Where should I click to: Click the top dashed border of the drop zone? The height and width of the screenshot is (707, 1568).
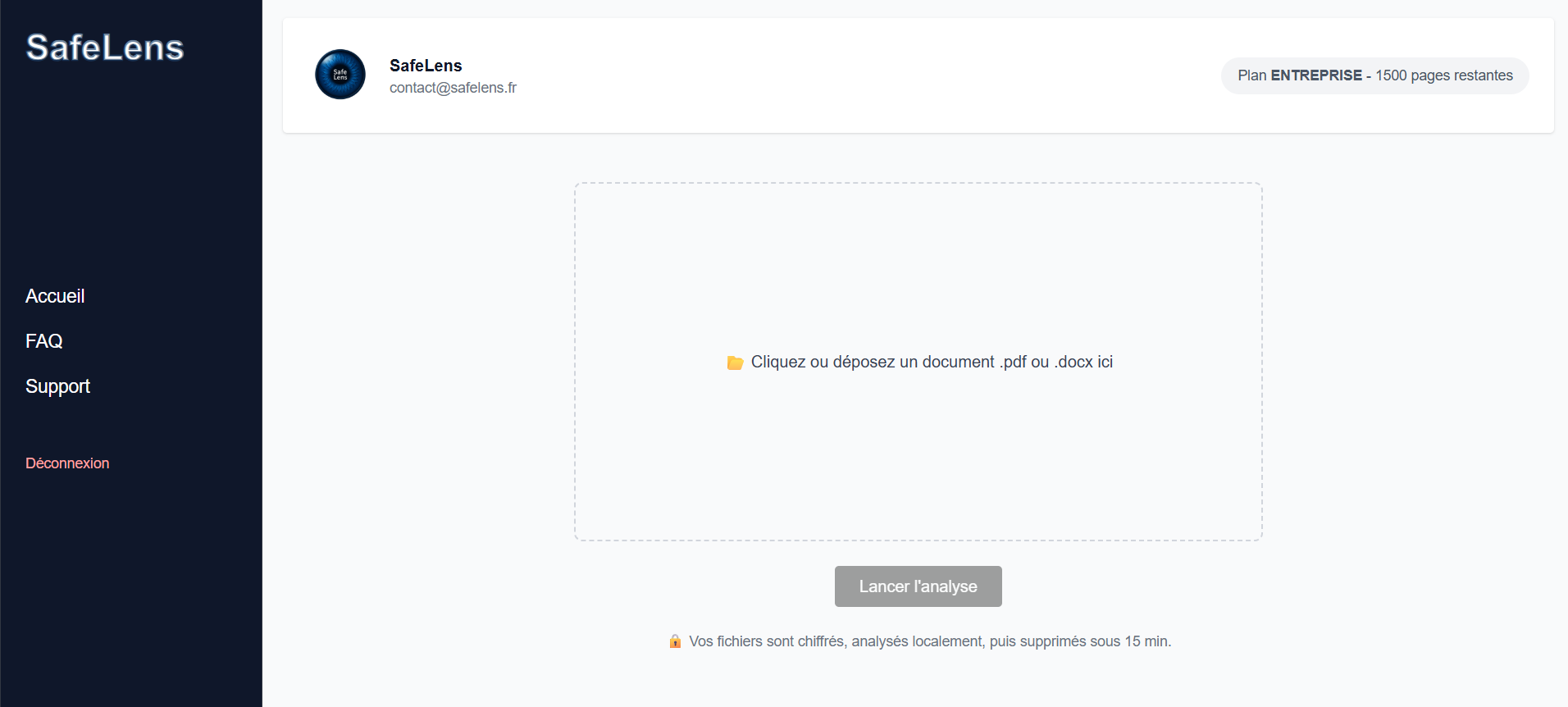918,184
